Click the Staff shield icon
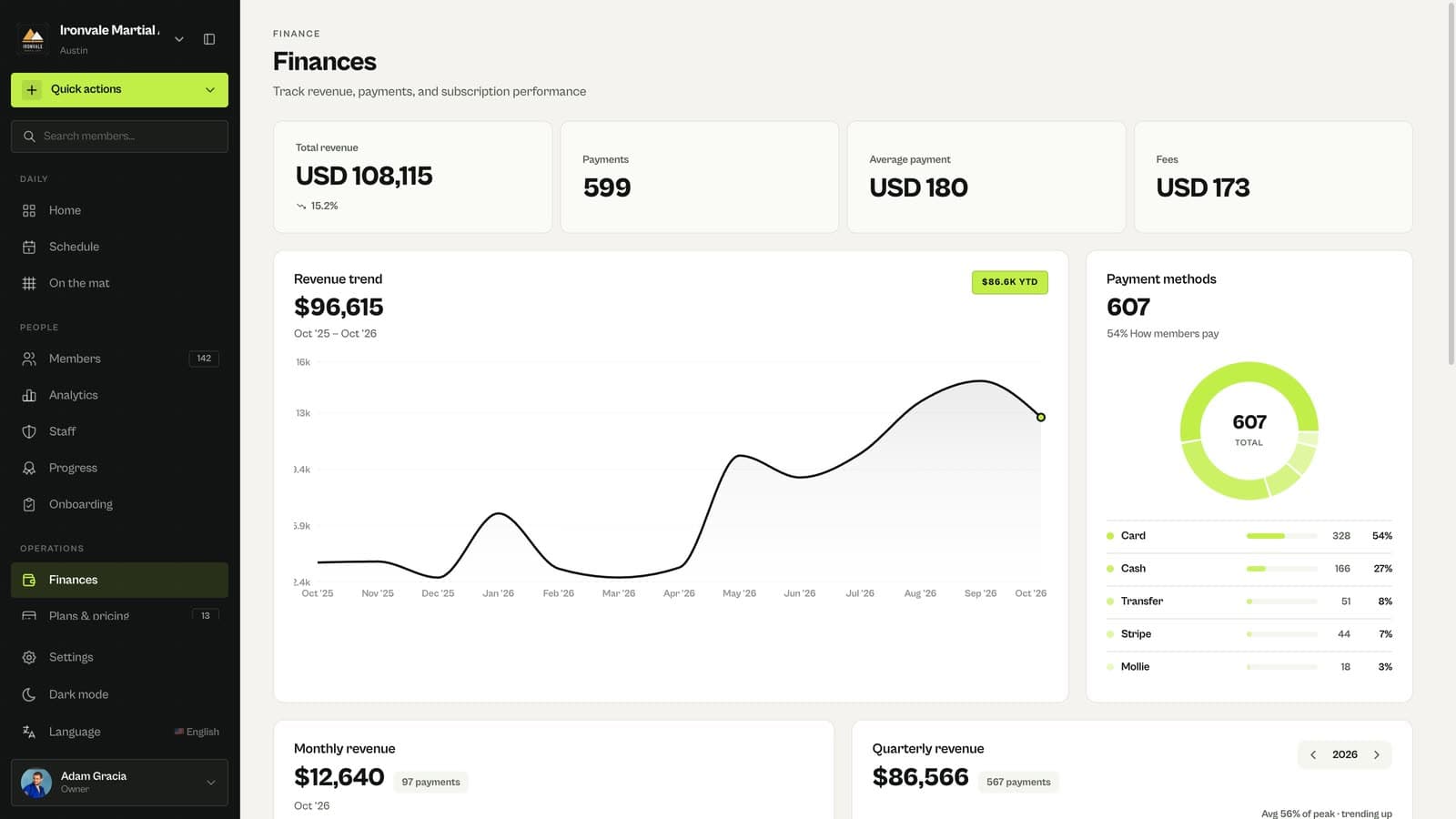 pyautogui.click(x=29, y=431)
